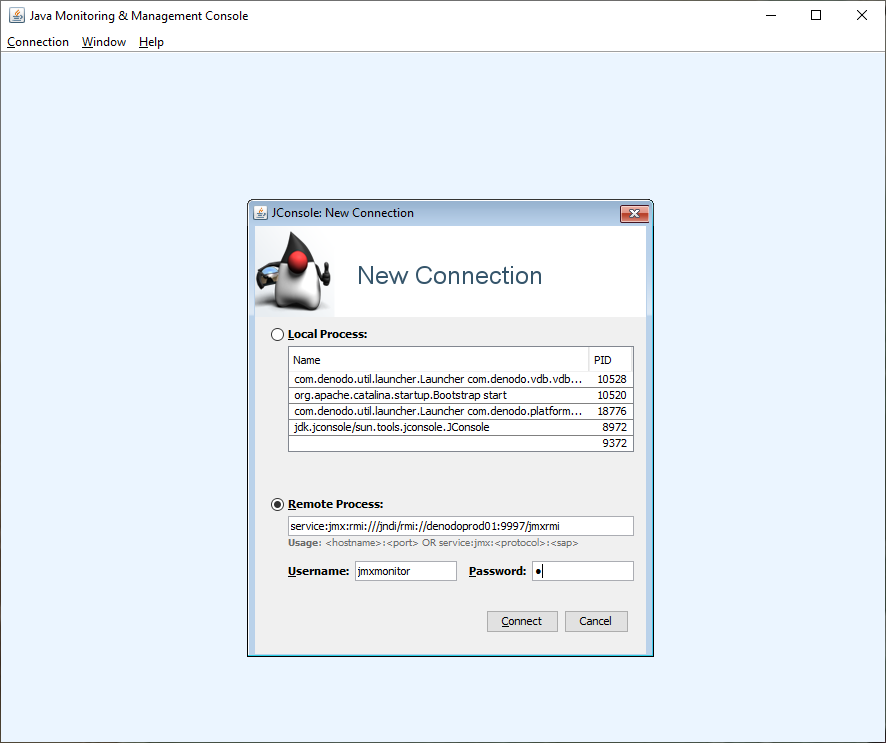The image size is (886, 743).
Task: Select org.apache.catalina.startup.Bootstrap start row
Action: [461, 395]
